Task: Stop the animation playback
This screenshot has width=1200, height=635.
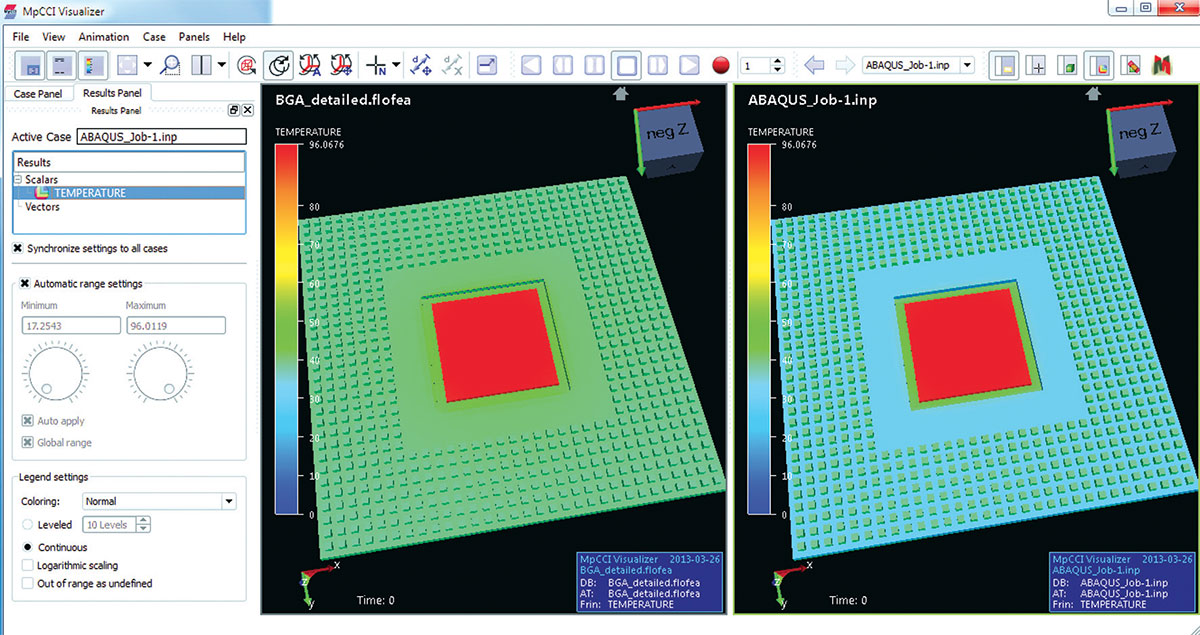Action: (x=627, y=66)
